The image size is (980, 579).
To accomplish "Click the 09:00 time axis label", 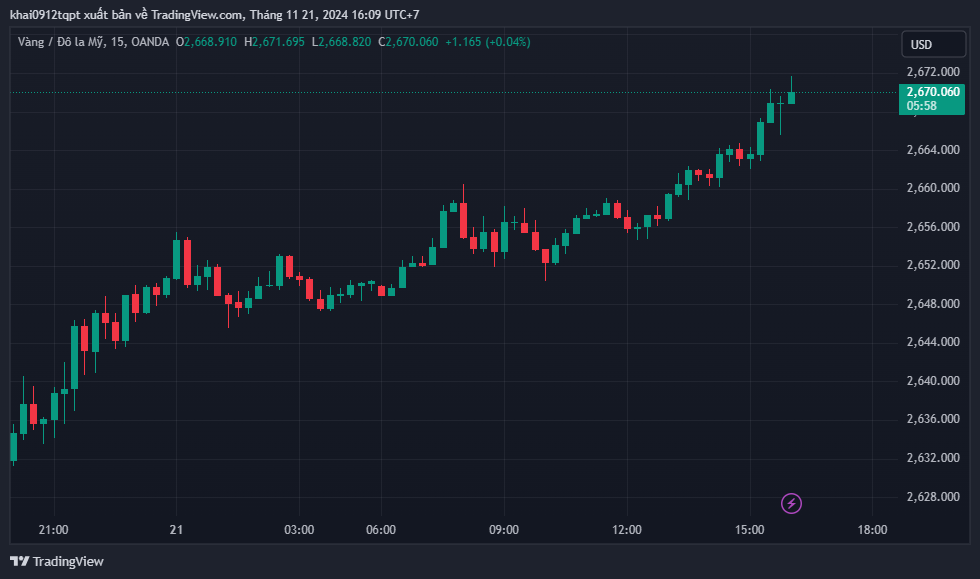I will point(504,530).
